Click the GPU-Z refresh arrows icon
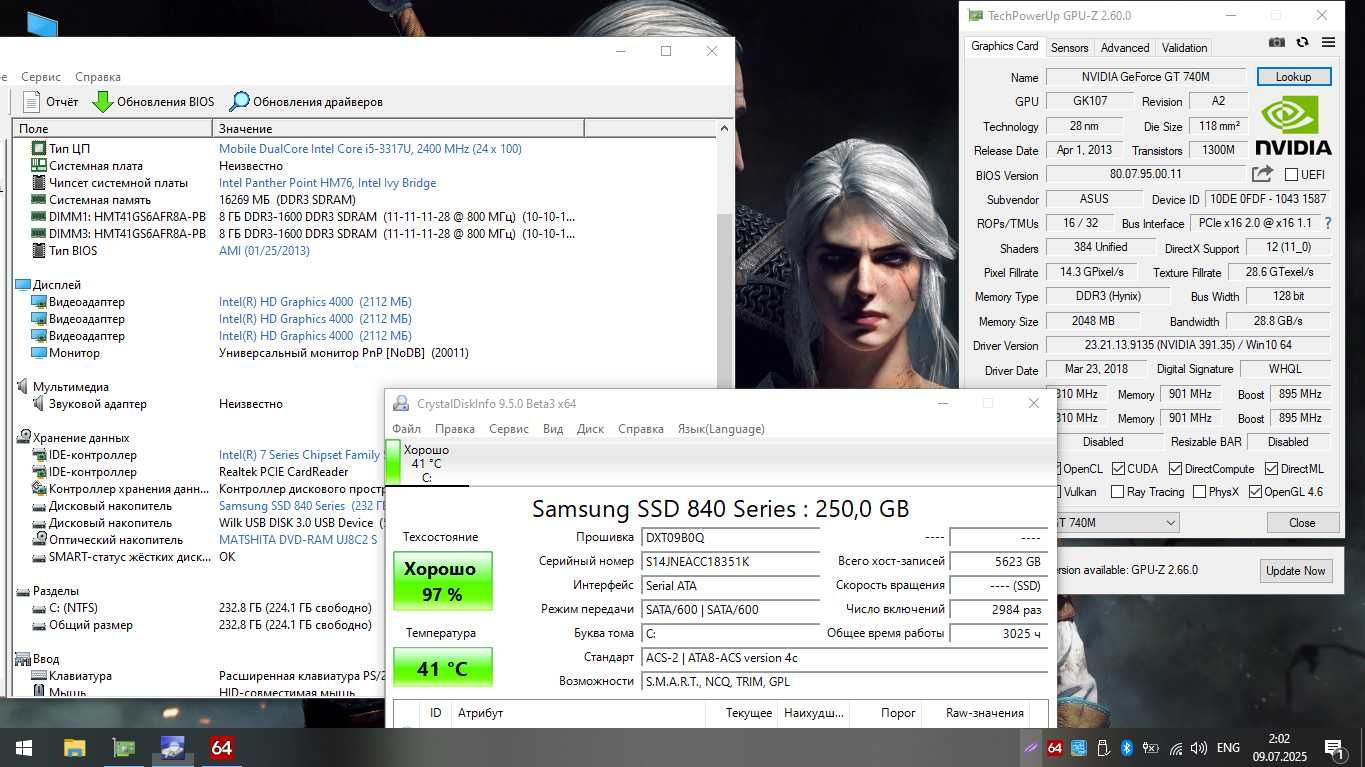 [1302, 42]
